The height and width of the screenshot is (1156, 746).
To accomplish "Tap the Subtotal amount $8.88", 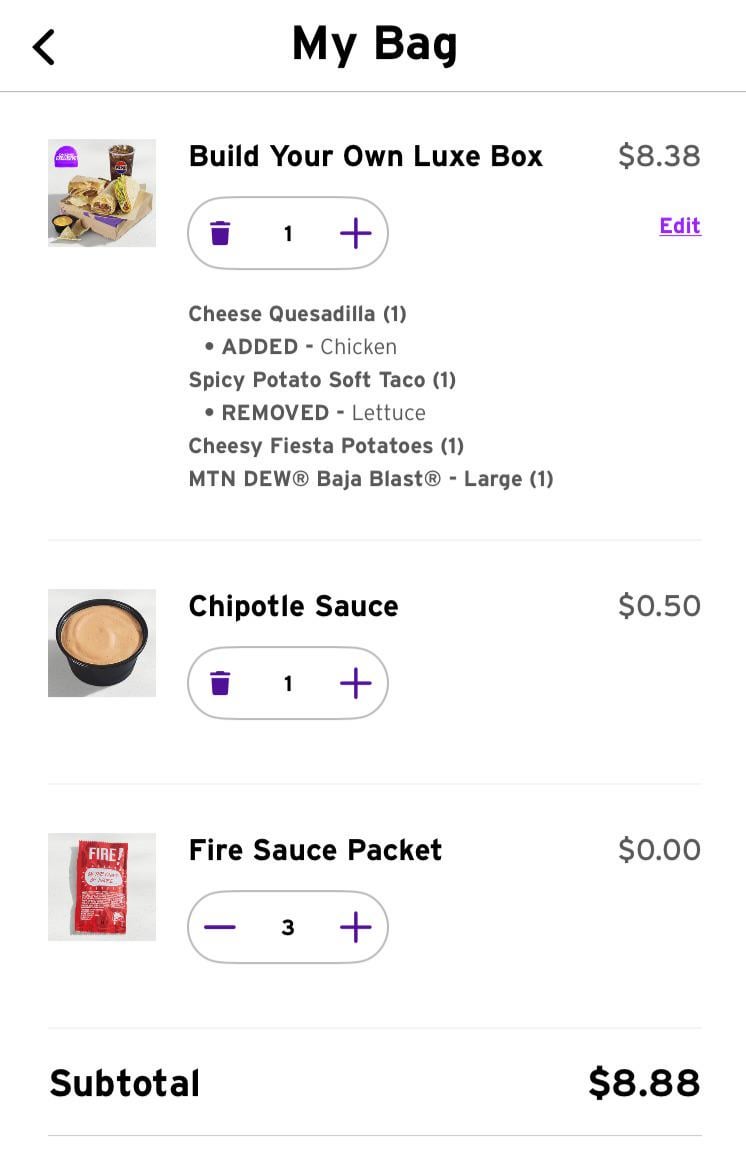I will (643, 1083).
